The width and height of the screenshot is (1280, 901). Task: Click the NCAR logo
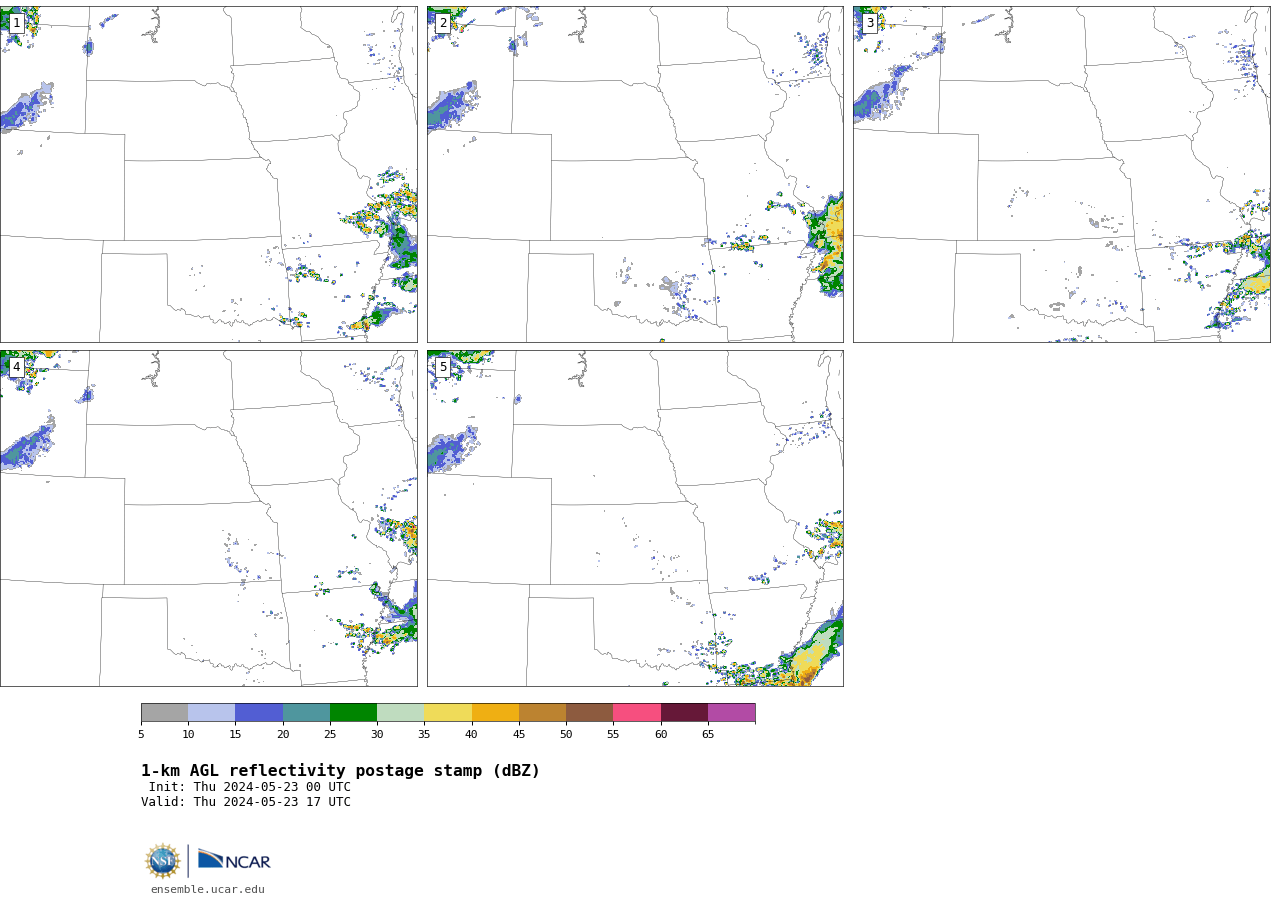(x=234, y=861)
